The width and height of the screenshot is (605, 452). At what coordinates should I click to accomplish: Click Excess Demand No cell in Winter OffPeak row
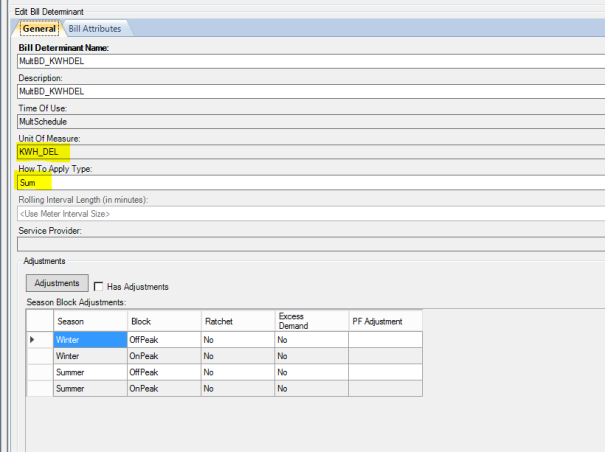[311, 340]
